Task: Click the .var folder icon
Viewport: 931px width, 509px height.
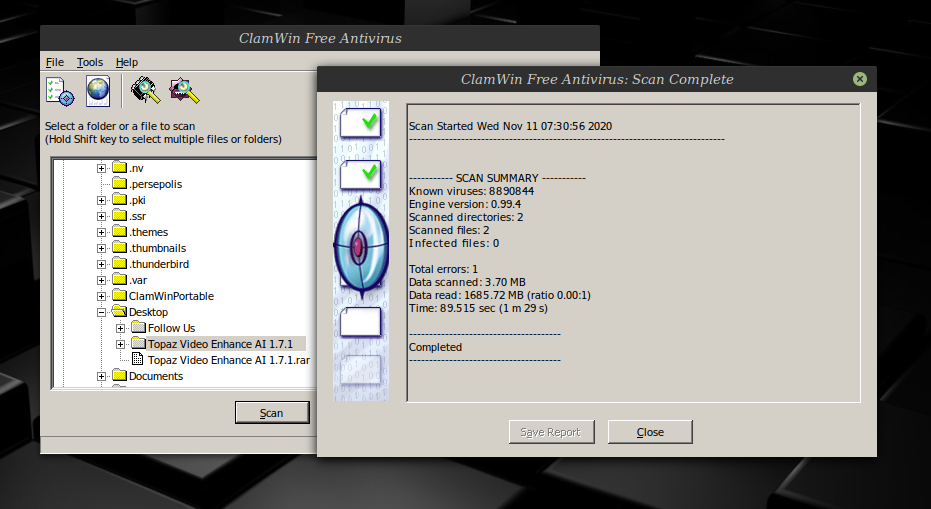Action: click(x=119, y=280)
